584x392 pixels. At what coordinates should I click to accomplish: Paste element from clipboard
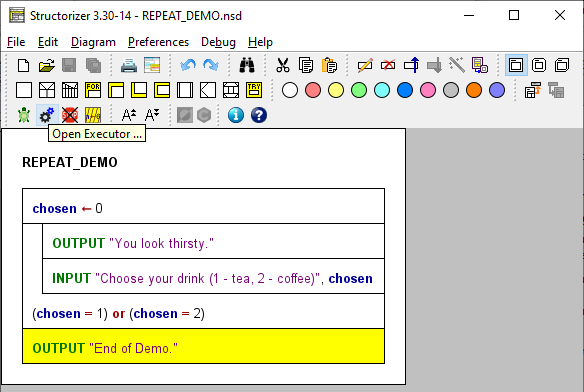(329, 66)
